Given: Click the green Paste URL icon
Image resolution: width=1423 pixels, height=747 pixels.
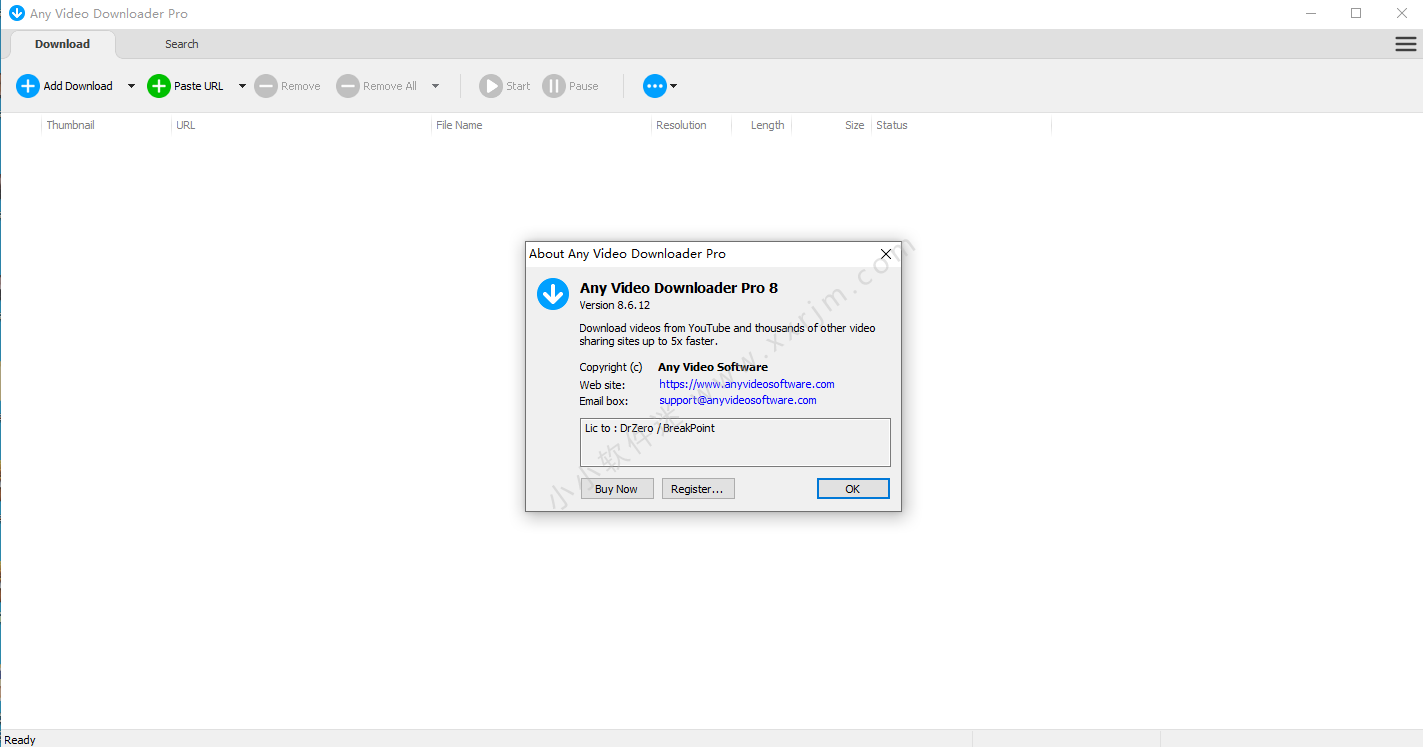Looking at the screenshot, I should tap(159, 86).
